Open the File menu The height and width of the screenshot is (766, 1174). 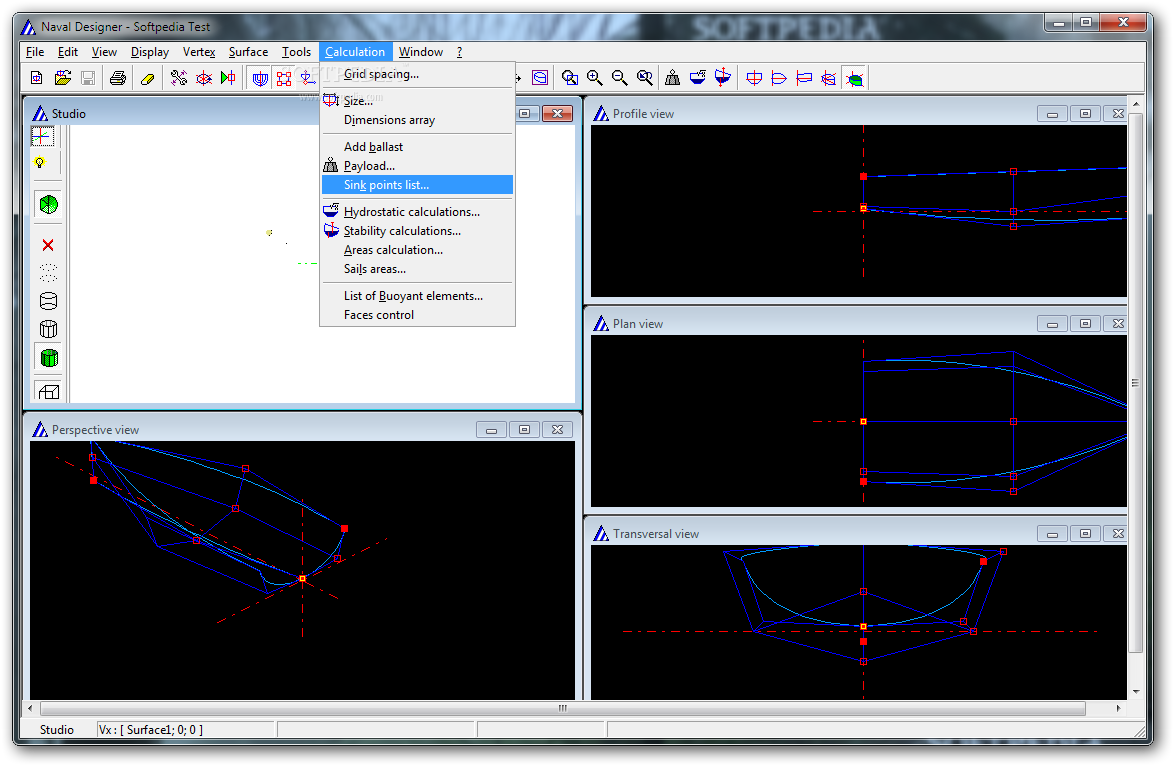click(x=34, y=52)
